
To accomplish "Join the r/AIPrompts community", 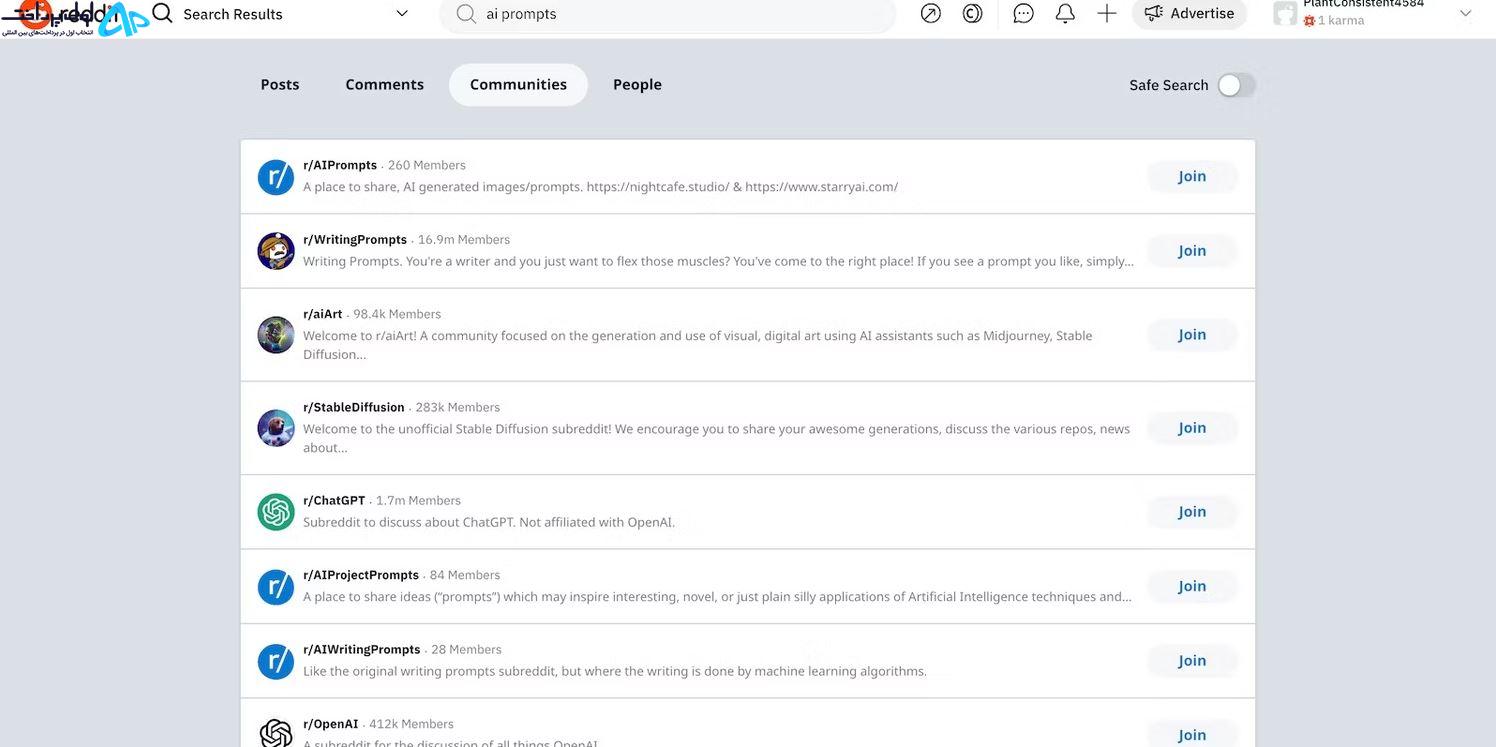I will pyautogui.click(x=1192, y=177).
